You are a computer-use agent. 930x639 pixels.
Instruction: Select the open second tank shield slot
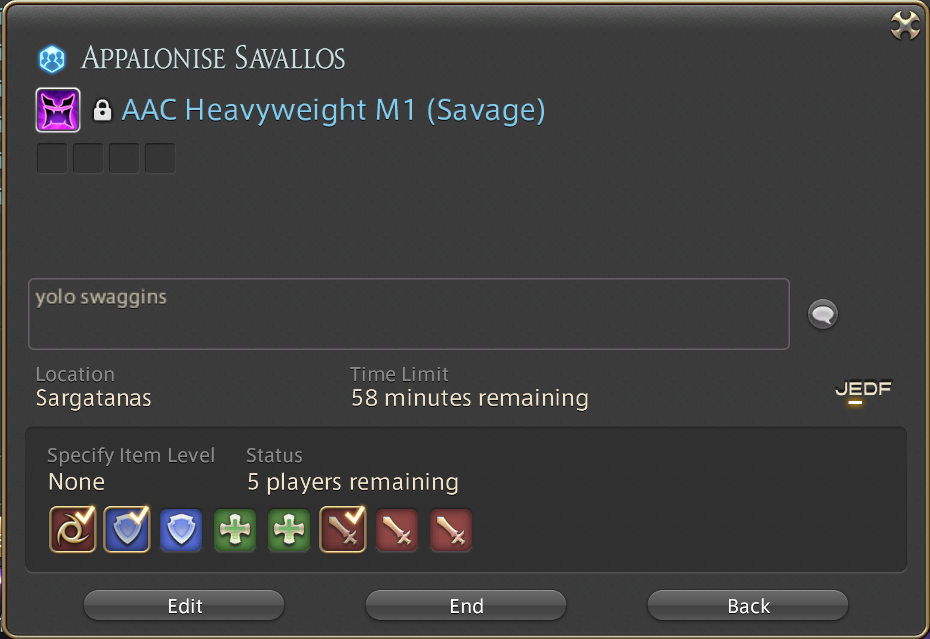click(x=181, y=530)
